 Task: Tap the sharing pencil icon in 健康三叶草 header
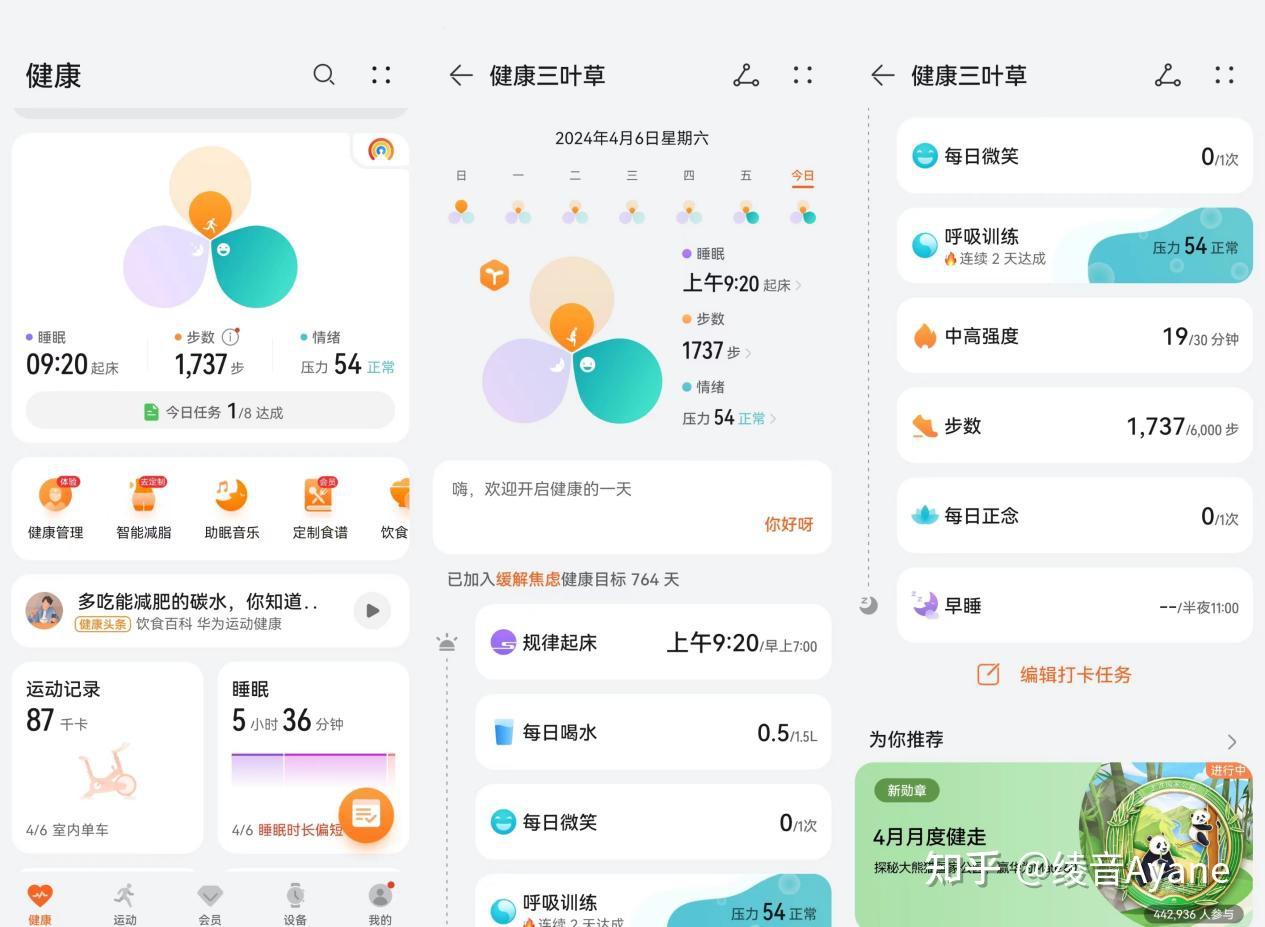point(746,75)
